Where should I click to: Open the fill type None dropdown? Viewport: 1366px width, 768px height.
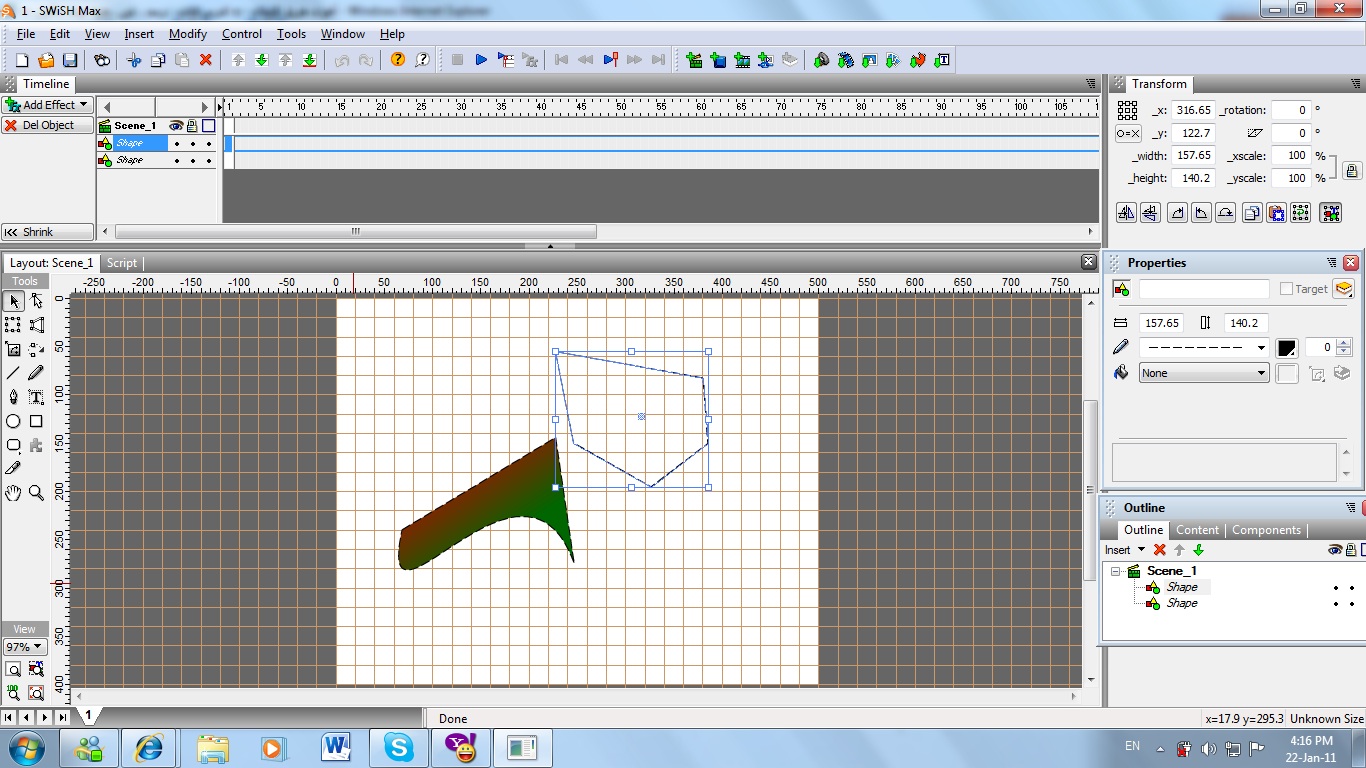pyautogui.click(x=1205, y=373)
